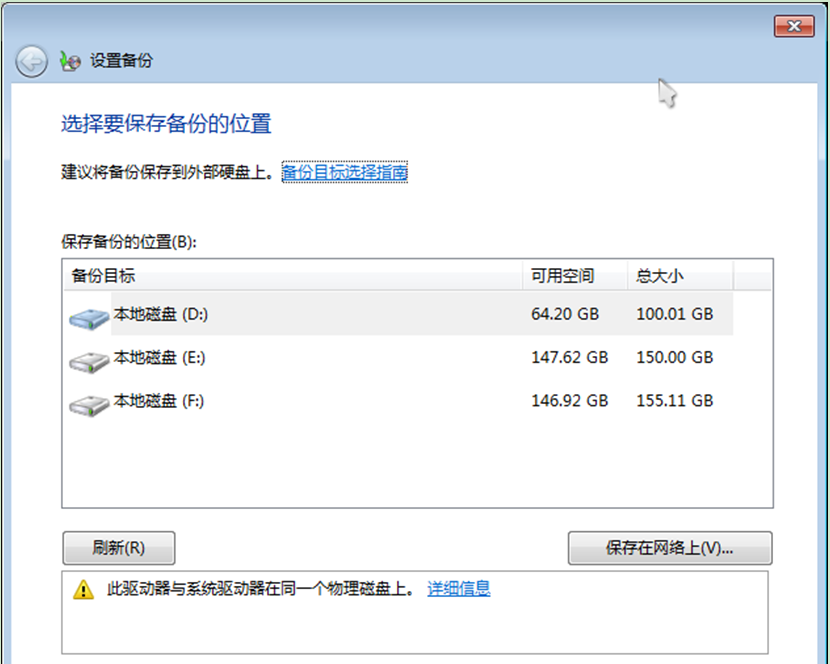830x664 pixels.
Task: Choose 本地磁盘 (F:) in the list
Action: (159, 400)
